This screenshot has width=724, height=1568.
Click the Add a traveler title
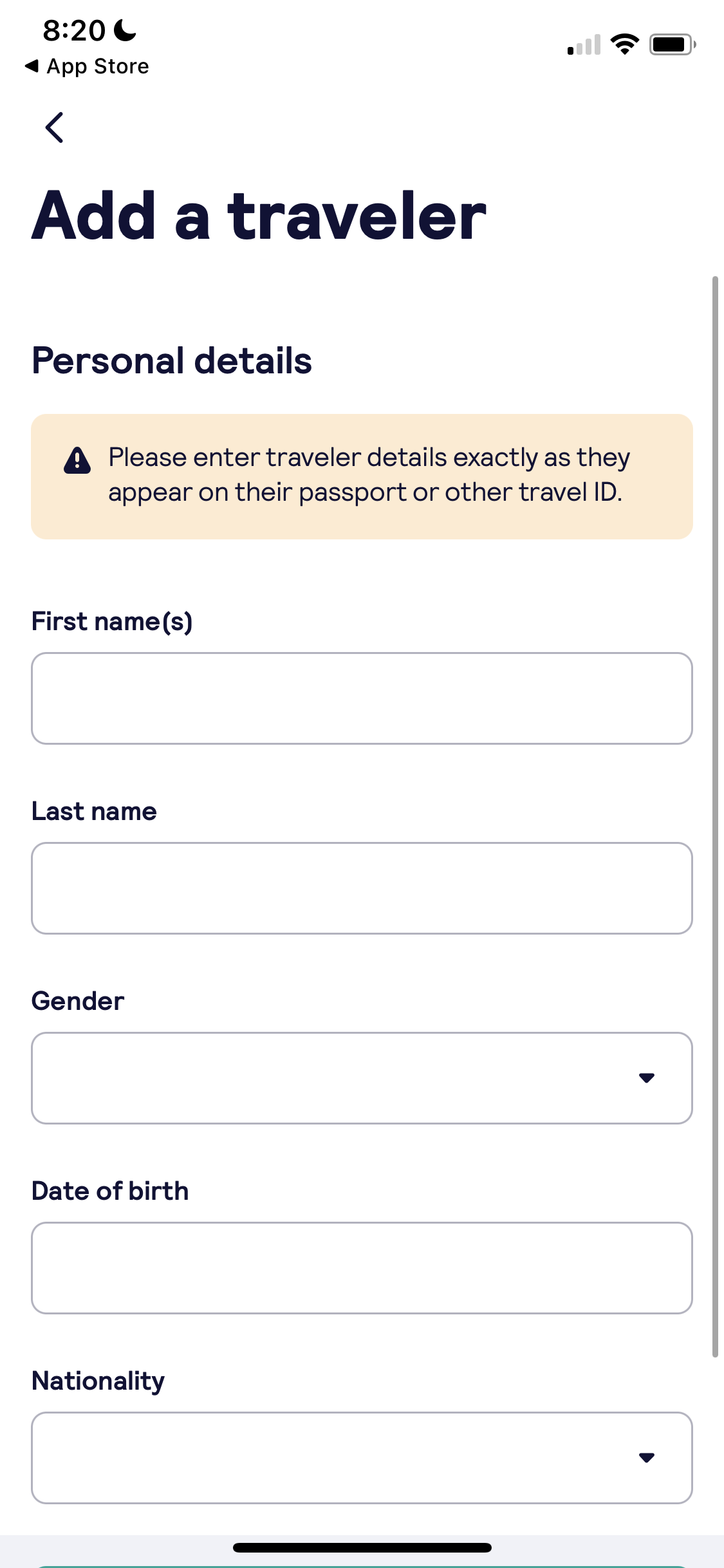(x=259, y=216)
